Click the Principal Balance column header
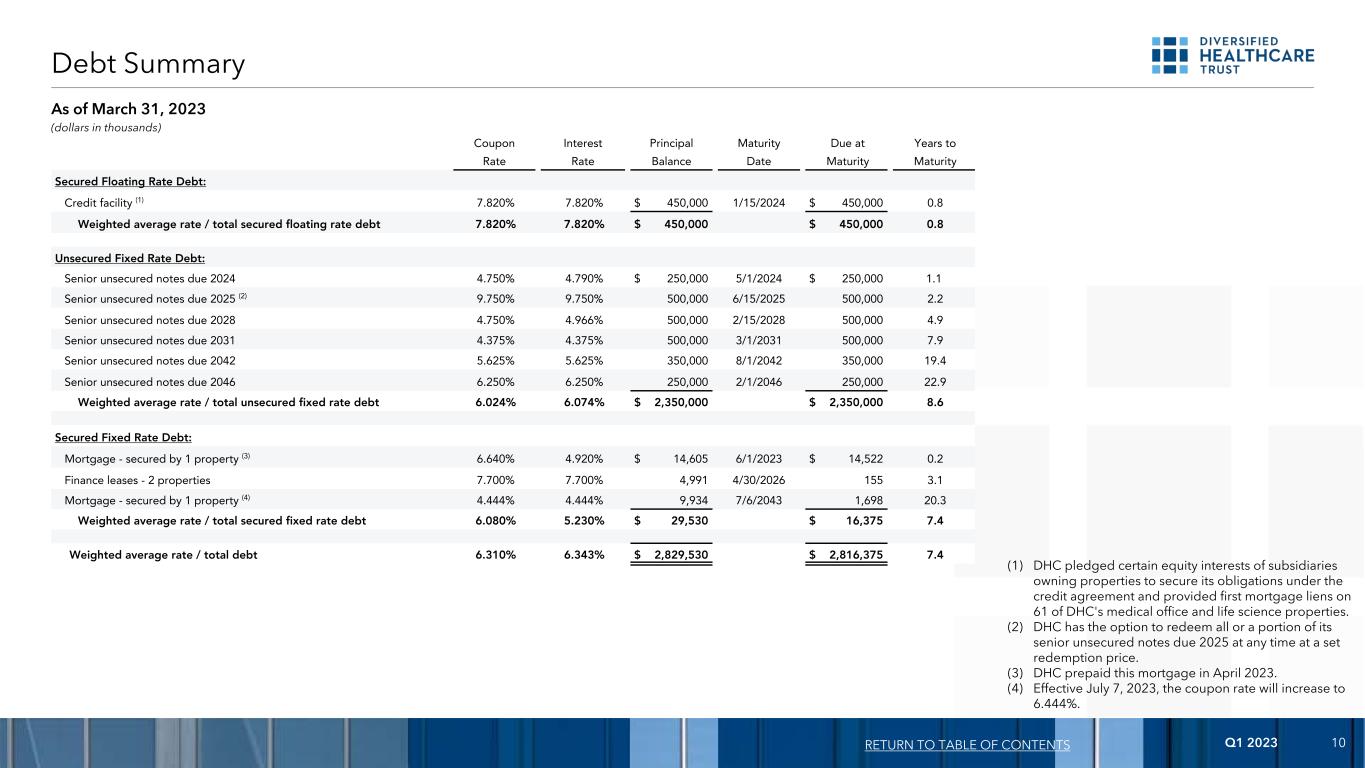1365x768 pixels. (x=672, y=152)
